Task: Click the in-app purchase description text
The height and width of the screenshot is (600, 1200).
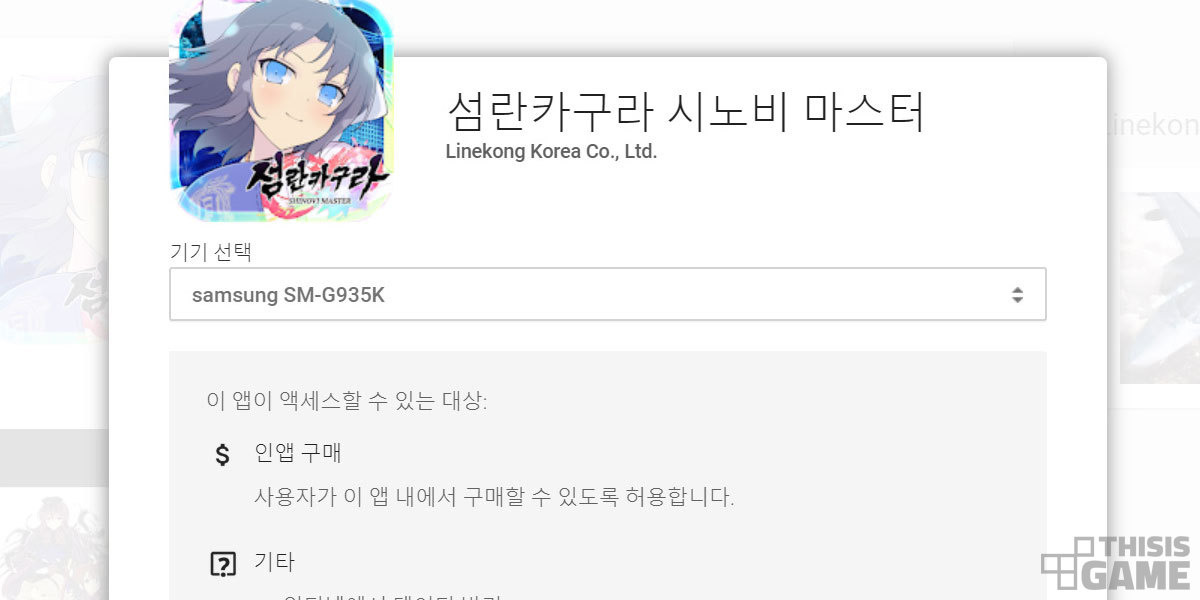Action: click(x=494, y=497)
